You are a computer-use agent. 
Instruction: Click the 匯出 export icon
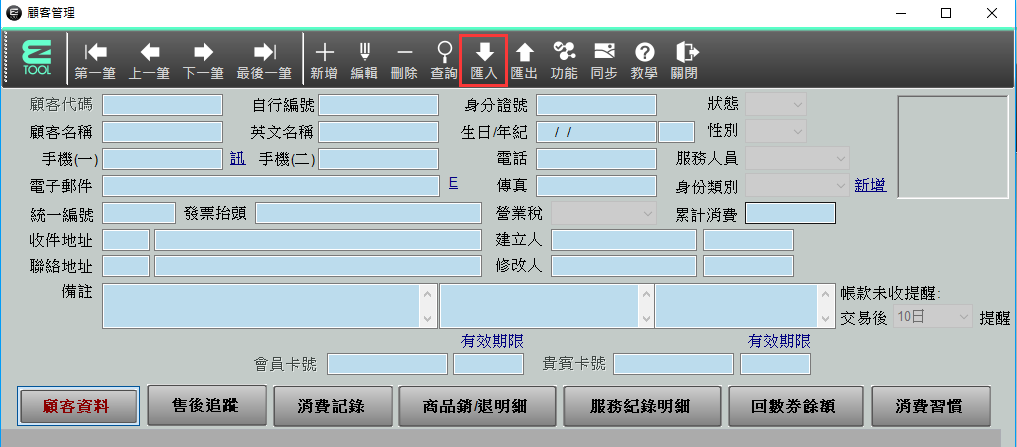(x=524, y=61)
